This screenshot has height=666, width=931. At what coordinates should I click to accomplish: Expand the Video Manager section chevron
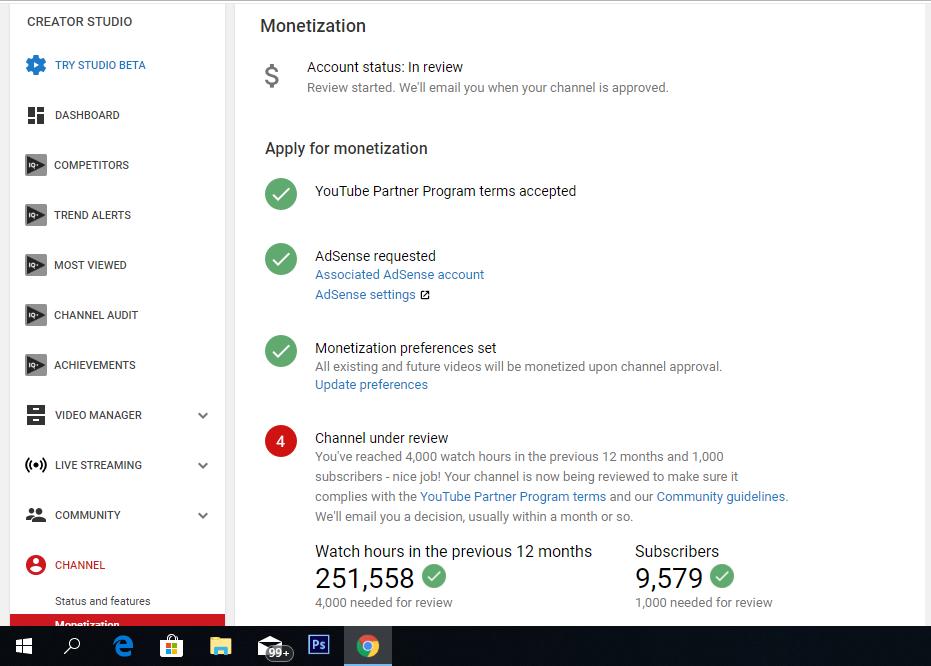pos(203,416)
